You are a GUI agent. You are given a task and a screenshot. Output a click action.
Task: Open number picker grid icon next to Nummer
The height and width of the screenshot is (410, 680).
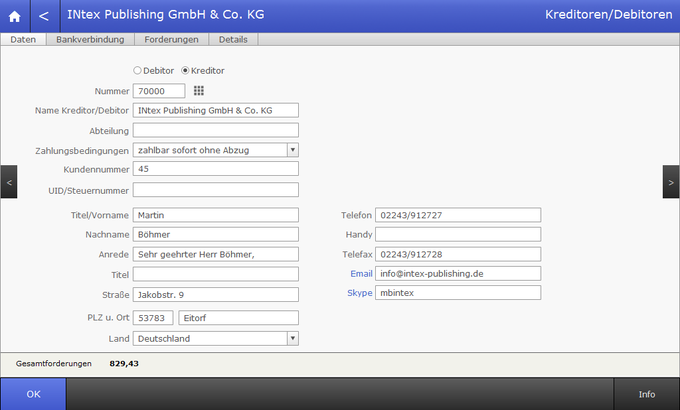pos(199,91)
